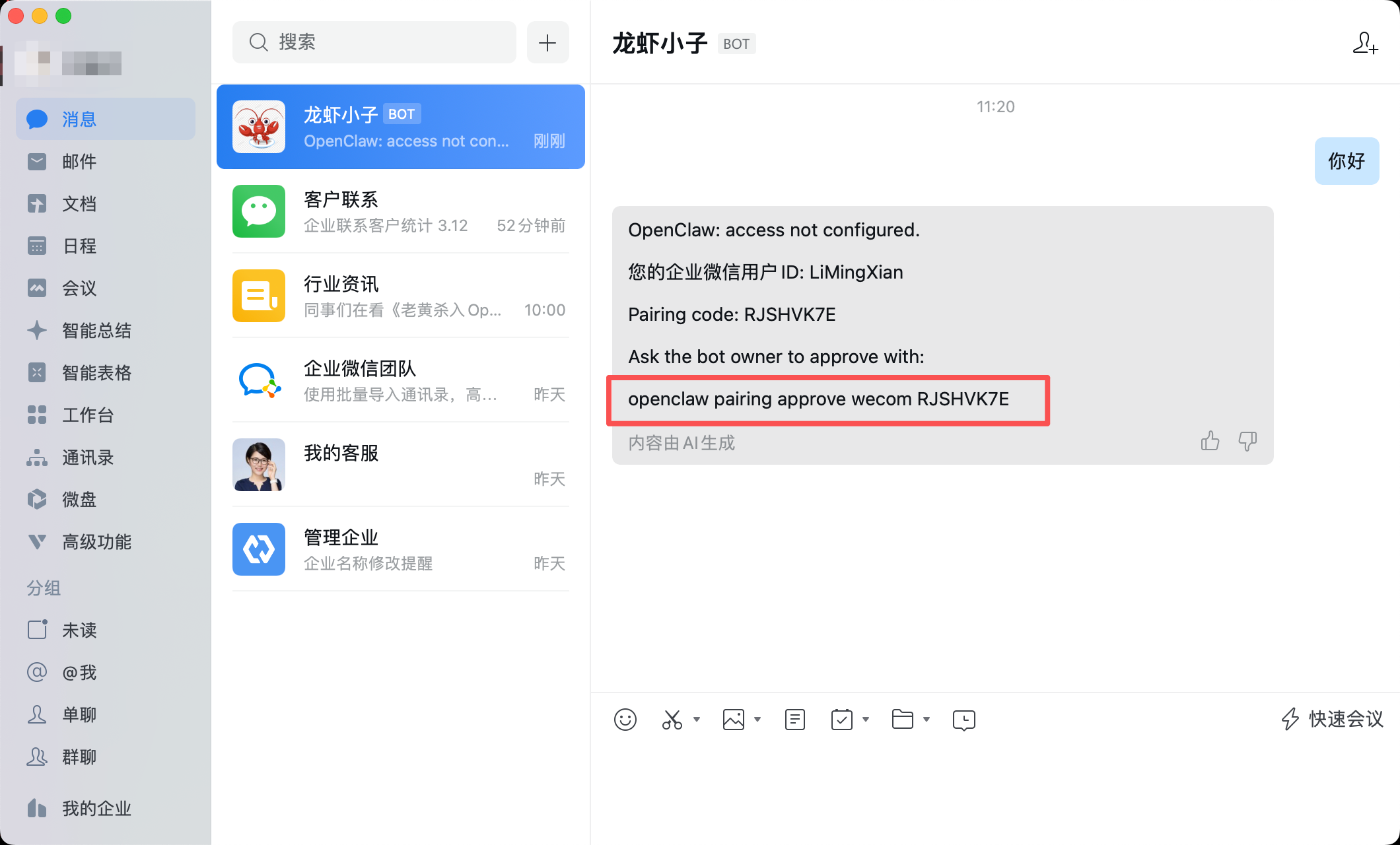Image resolution: width=1400 pixels, height=845 pixels.
Task: Click the 快速会议 button
Action: pyautogui.click(x=1332, y=719)
